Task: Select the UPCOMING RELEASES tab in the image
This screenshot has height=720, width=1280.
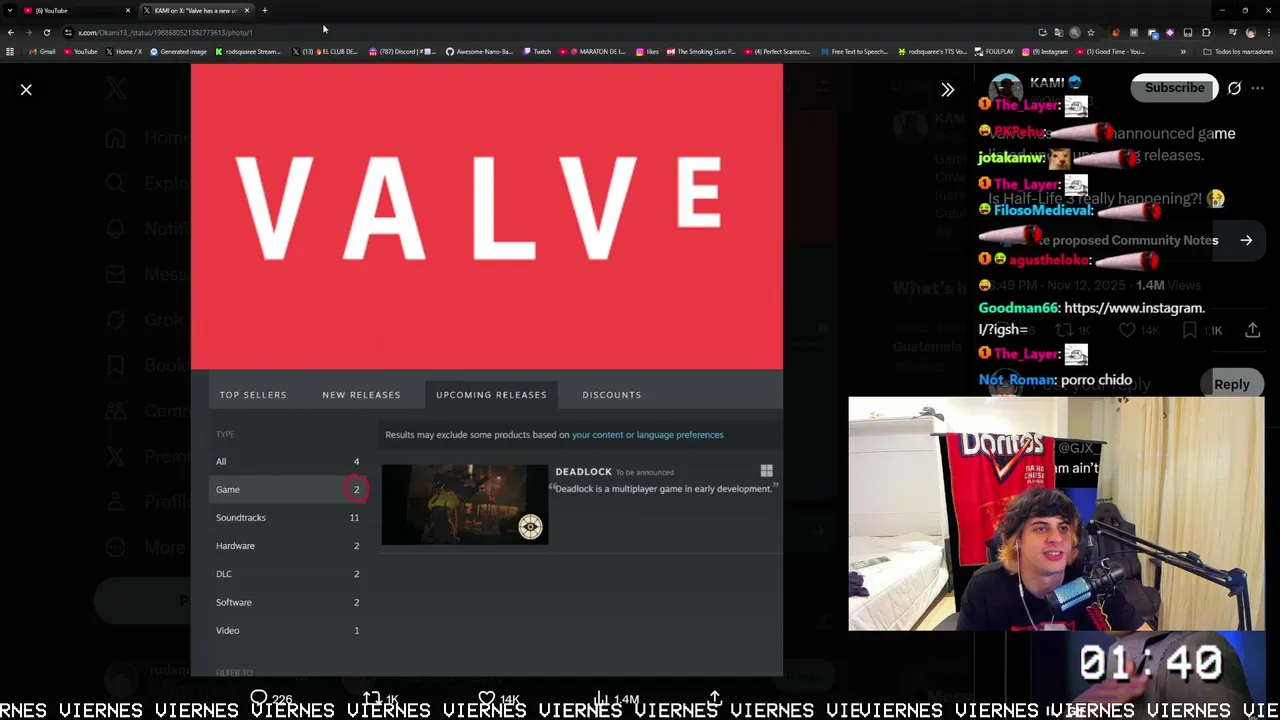Action: [491, 395]
